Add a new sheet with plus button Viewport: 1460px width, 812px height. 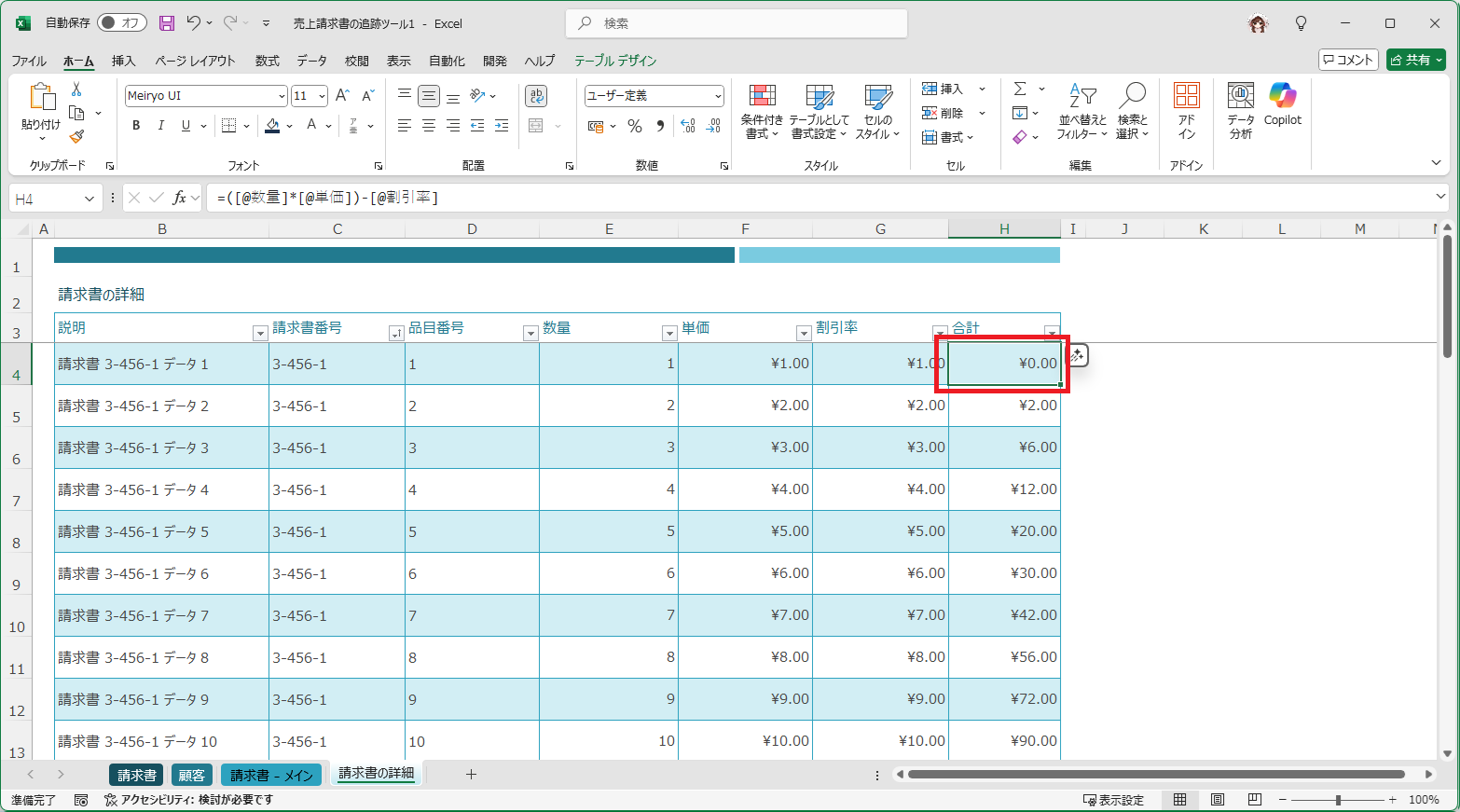(x=471, y=774)
